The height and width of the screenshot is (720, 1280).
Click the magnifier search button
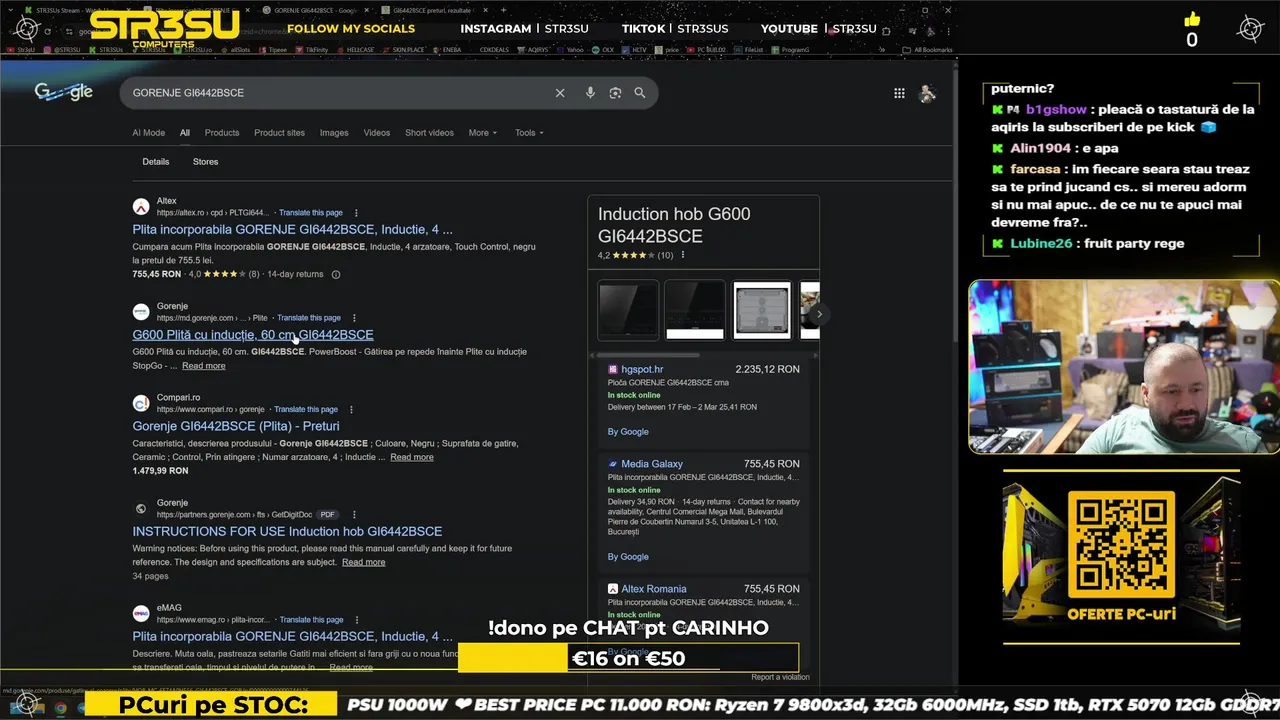pos(640,93)
